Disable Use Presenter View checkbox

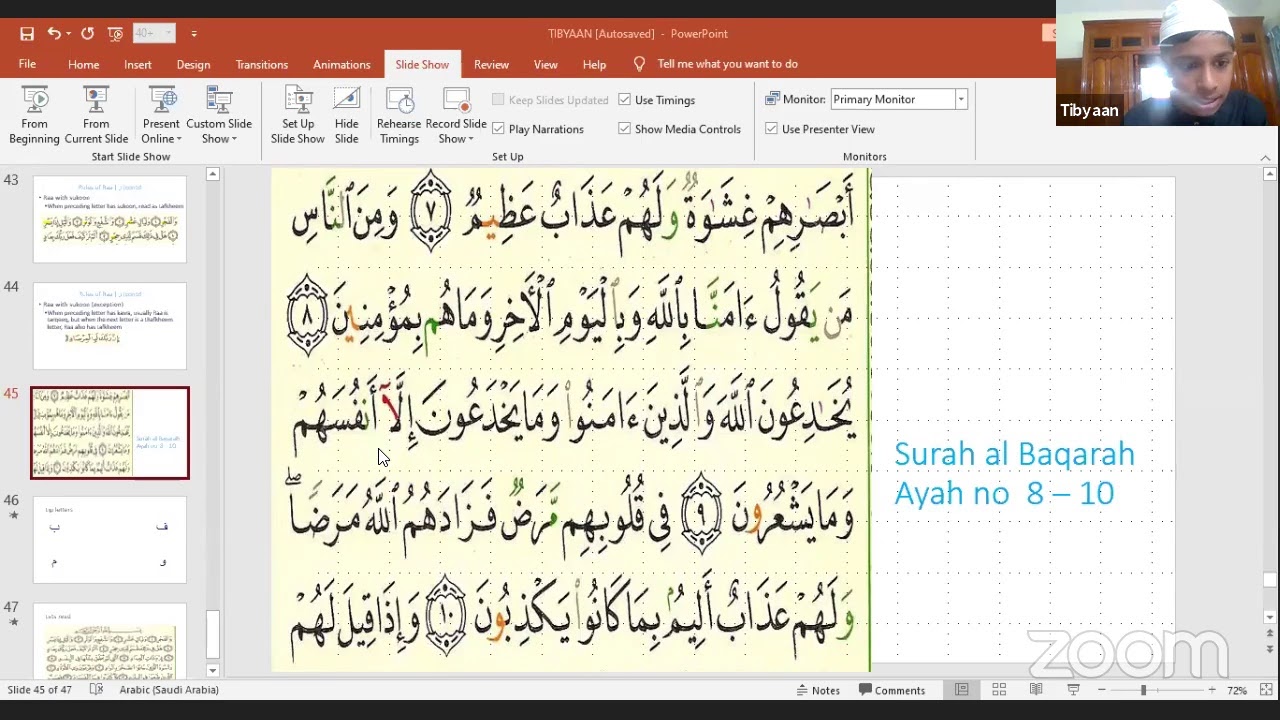coord(771,129)
